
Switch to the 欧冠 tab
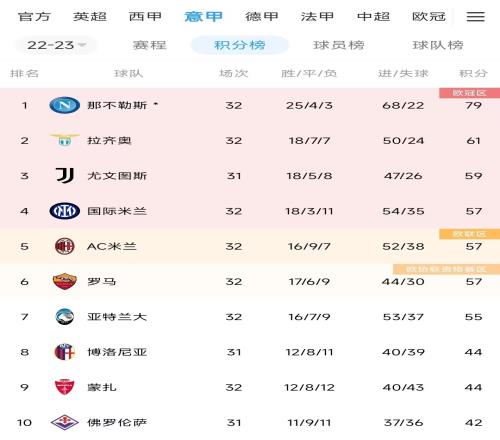pos(429,16)
